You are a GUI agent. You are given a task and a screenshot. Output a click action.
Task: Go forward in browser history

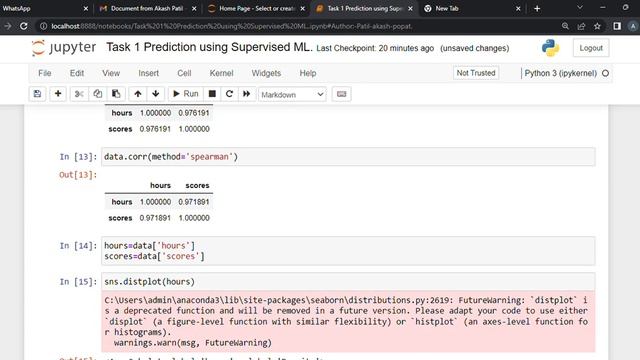[8, 26]
